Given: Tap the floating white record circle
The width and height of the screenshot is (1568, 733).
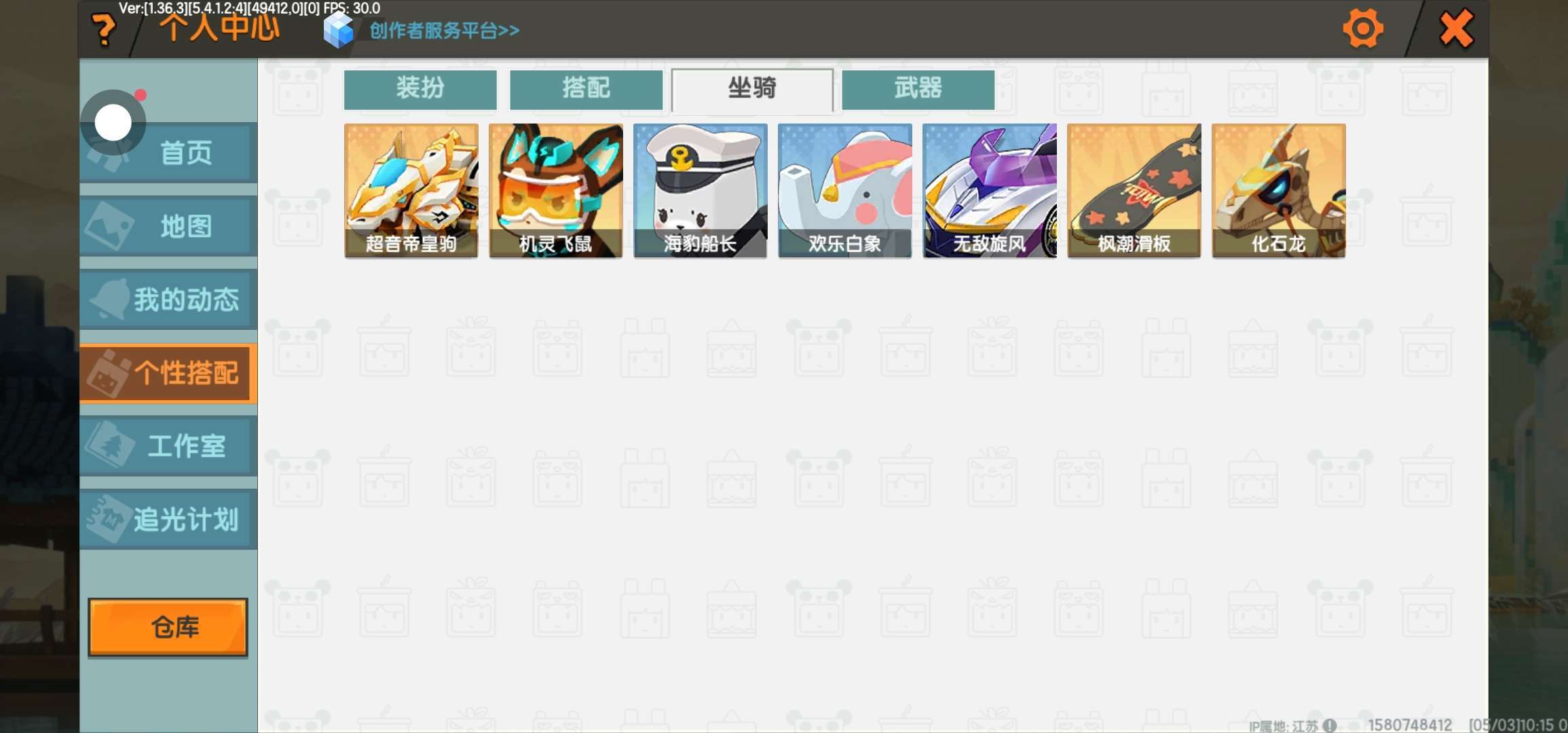Looking at the screenshot, I should click(113, 123).
